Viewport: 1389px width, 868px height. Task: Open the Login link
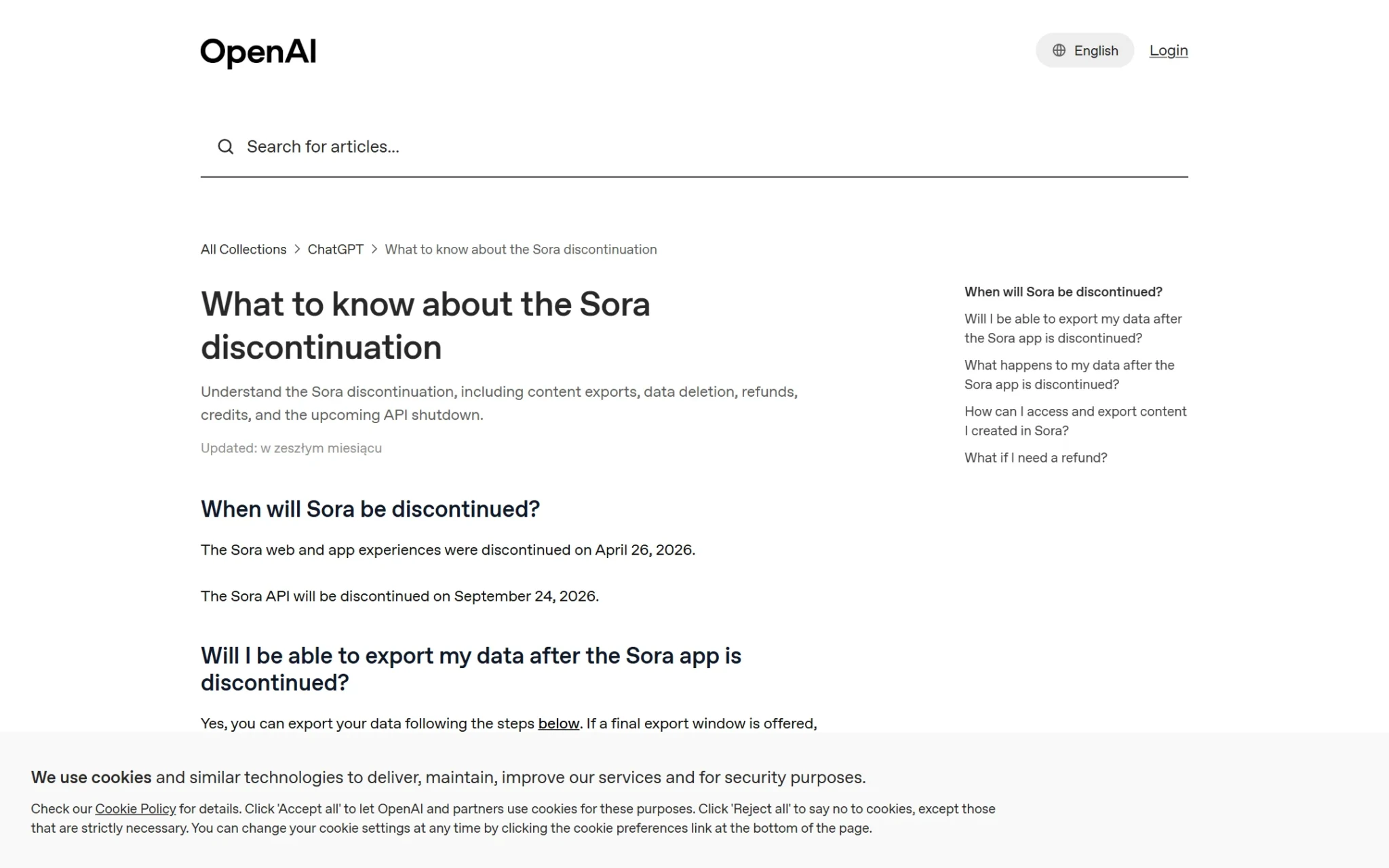coord(1168,50)
